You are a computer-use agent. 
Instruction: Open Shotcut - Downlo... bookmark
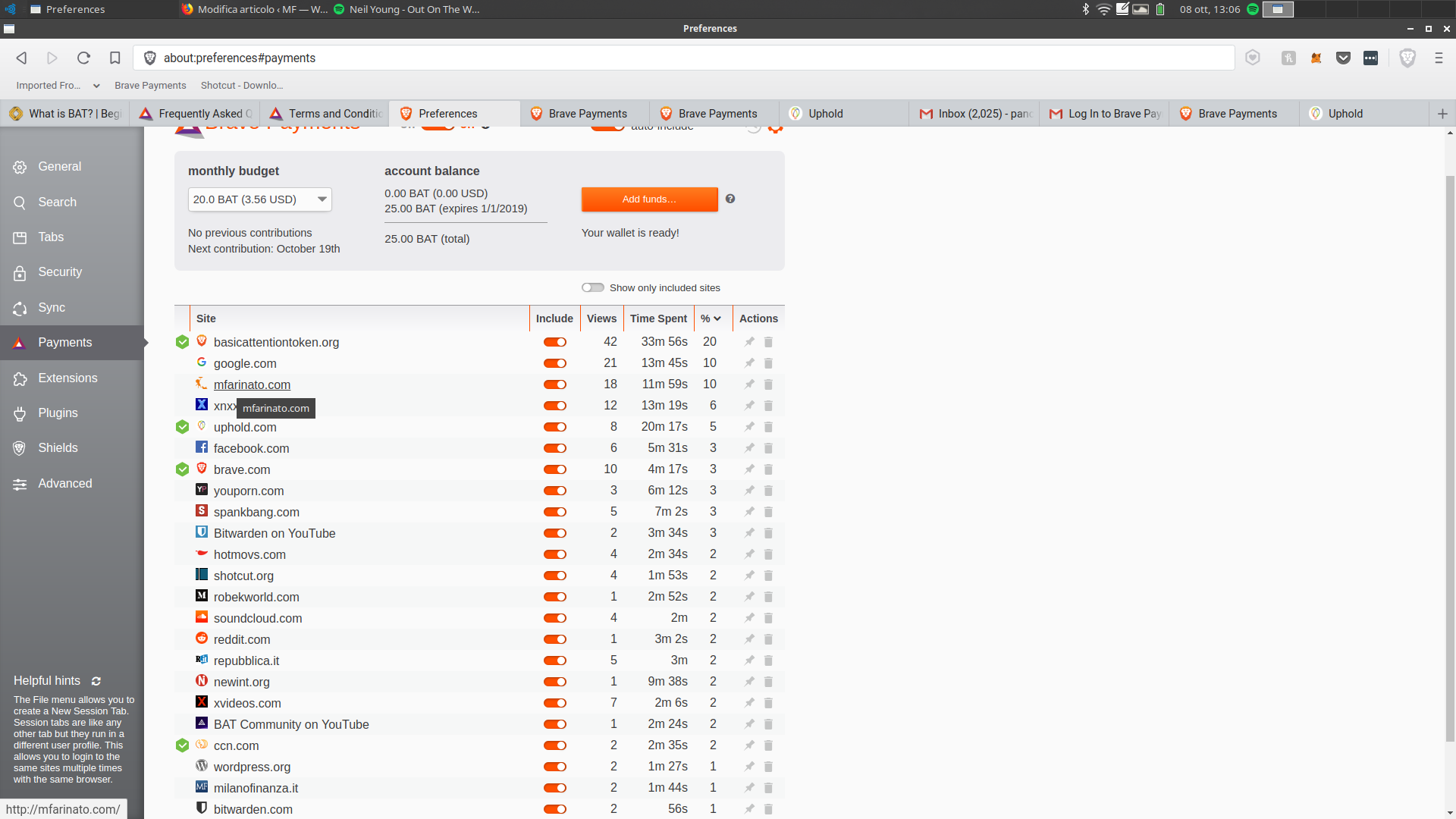(242, 86)
